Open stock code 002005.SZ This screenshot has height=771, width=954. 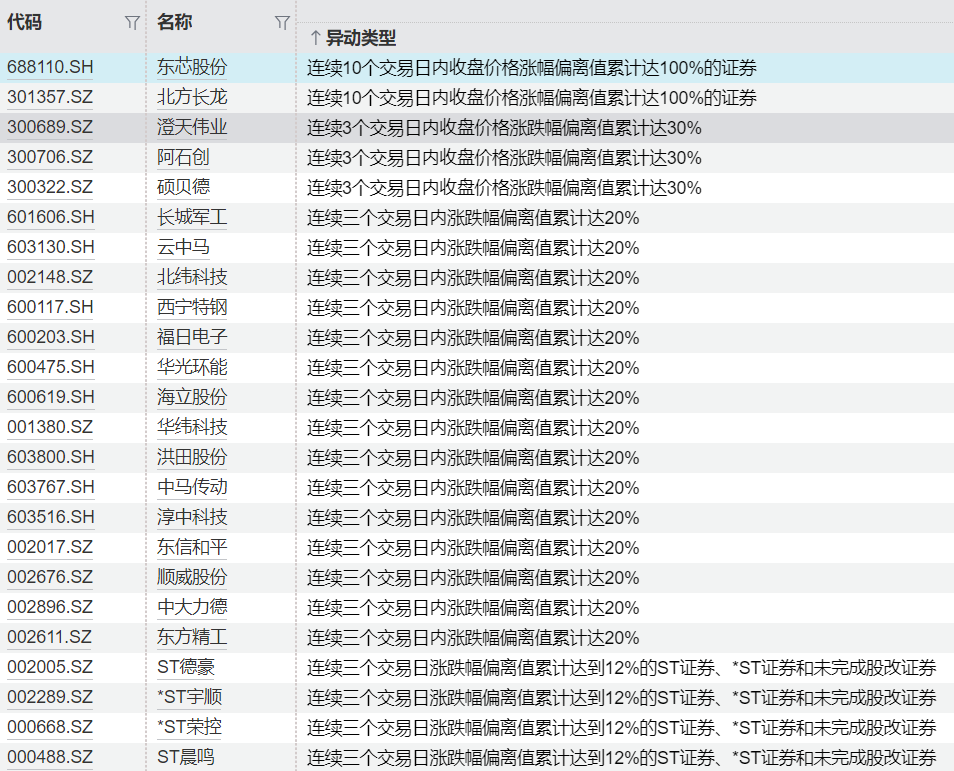[50, 667]
